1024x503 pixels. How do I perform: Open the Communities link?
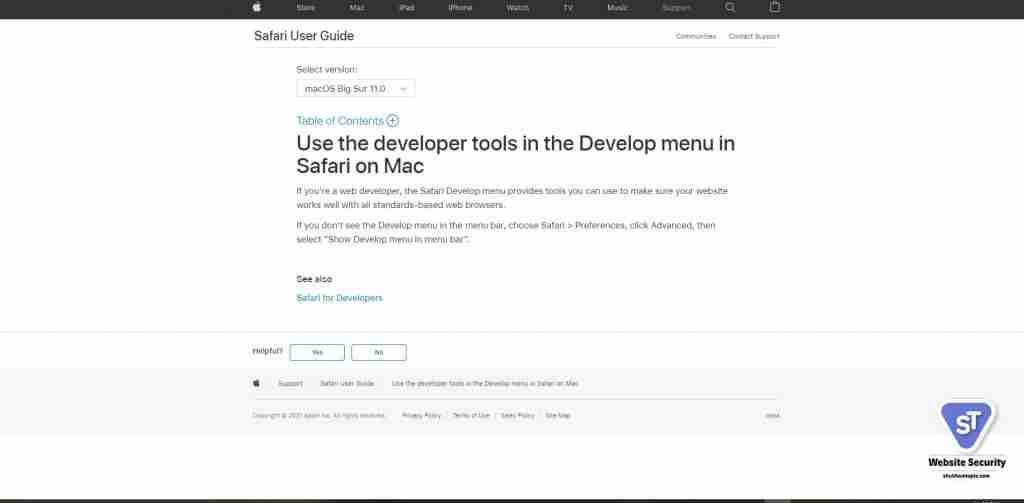coord(696,37)
